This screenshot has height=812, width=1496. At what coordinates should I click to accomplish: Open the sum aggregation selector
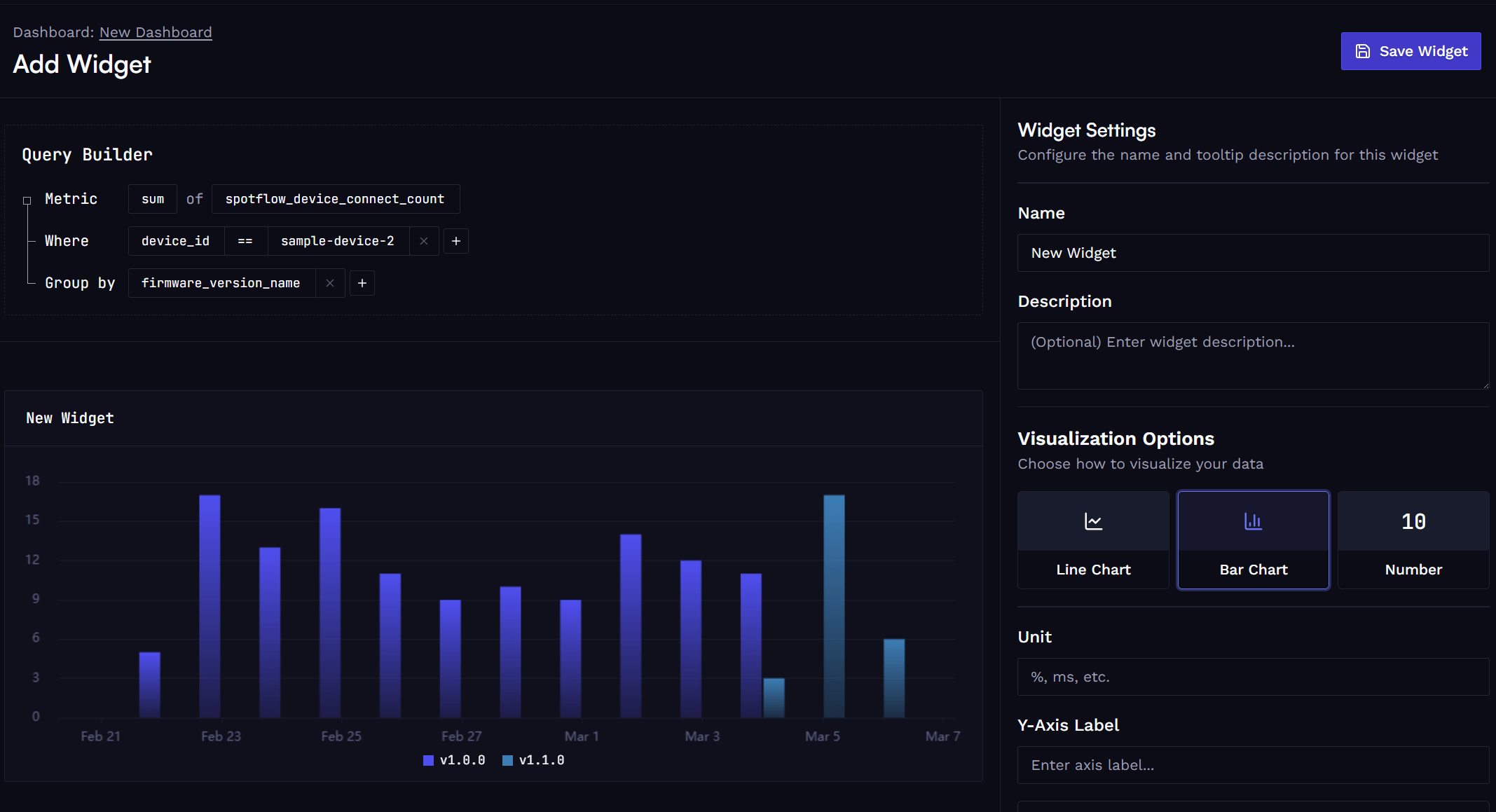tap(152, 199)
